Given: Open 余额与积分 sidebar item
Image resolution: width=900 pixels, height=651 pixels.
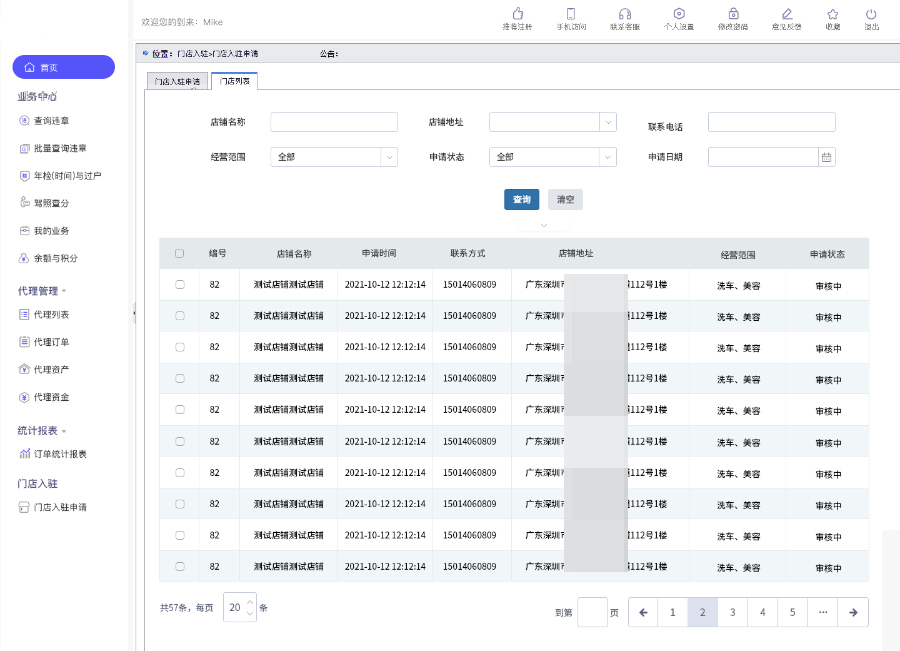Looking at the screenshot, I should (48, 258).
